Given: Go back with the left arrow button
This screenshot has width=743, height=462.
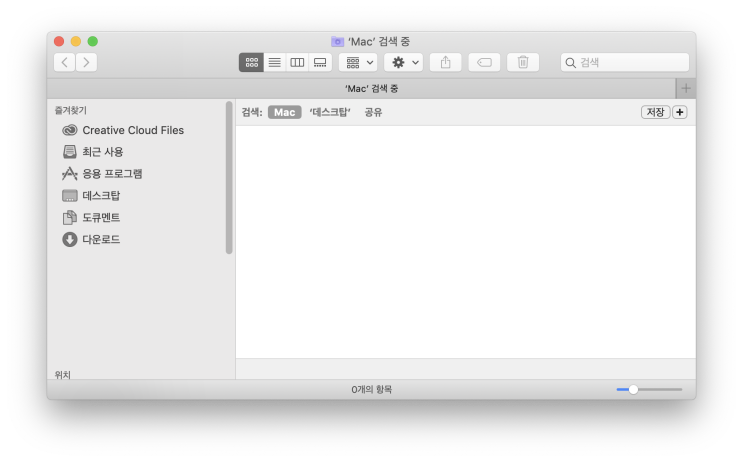Looking at the screenshot, I should click(64, 62).
